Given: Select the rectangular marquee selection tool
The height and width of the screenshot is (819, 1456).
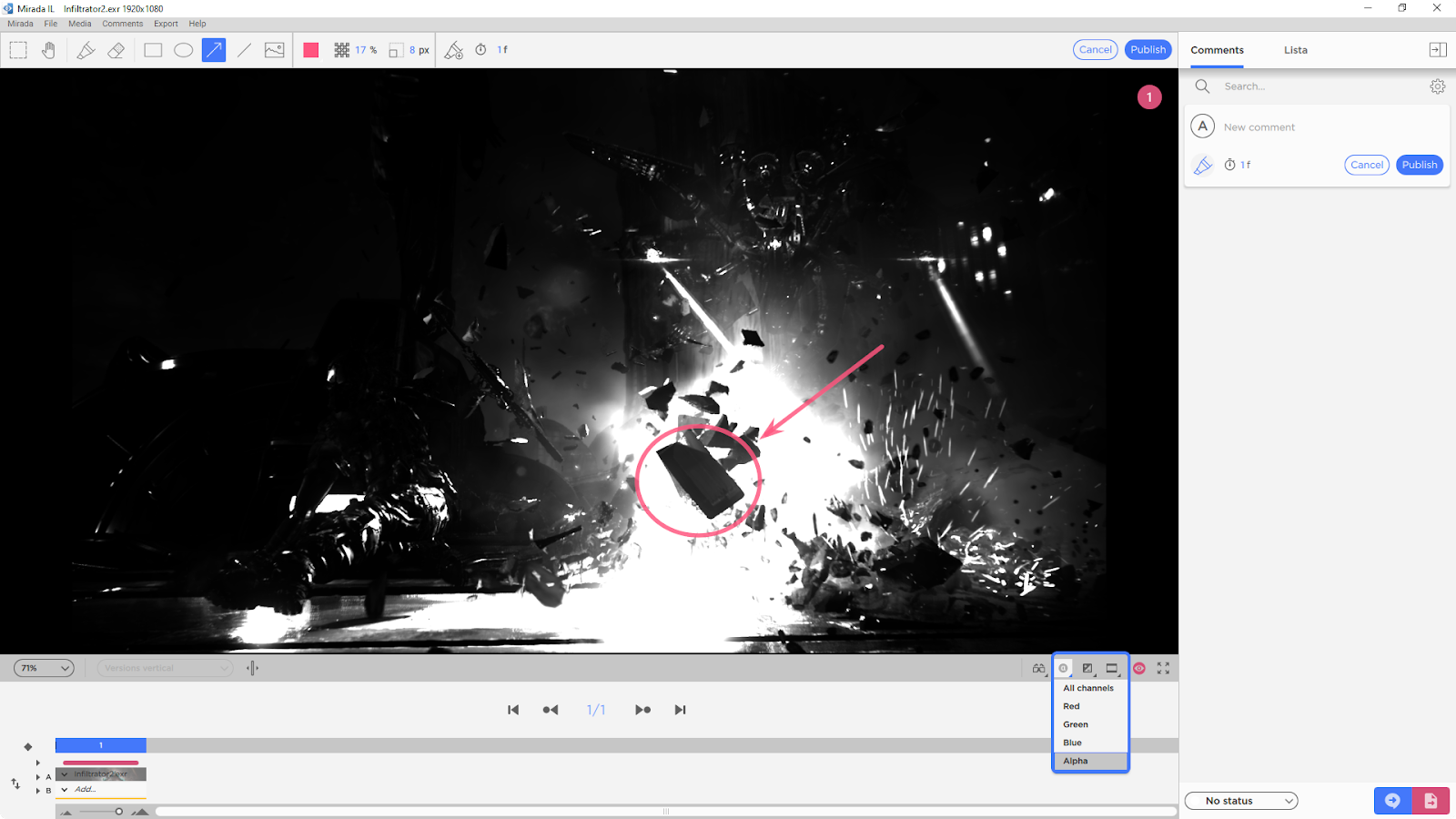Looking at the screenshot, I should 18,50.
